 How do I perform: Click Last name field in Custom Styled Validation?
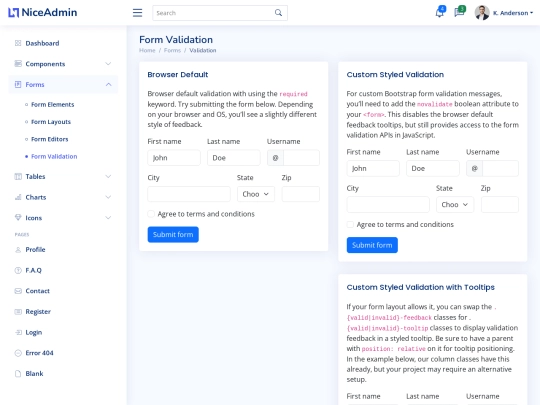click(433, 168)
